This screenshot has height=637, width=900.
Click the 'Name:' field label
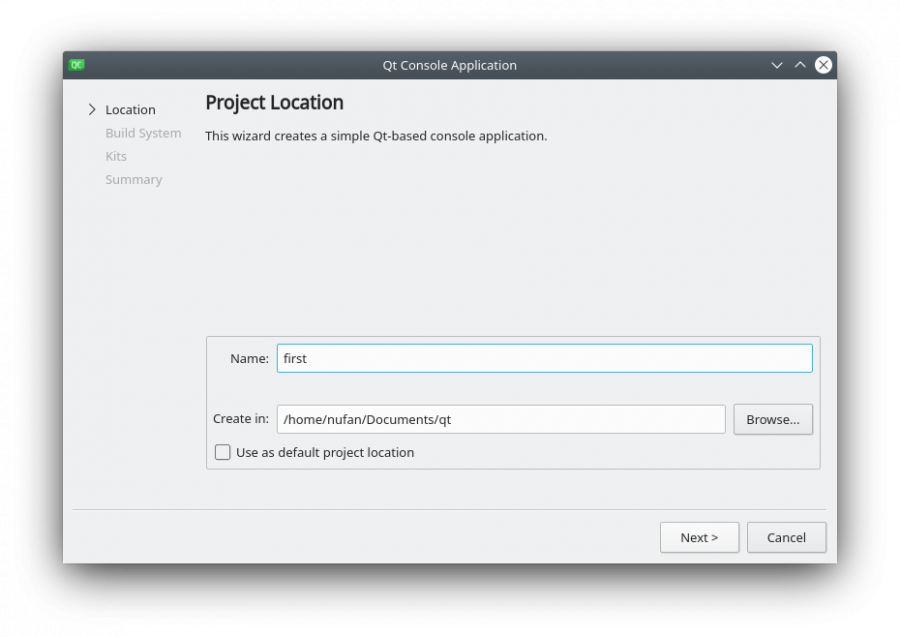[249, 358]
